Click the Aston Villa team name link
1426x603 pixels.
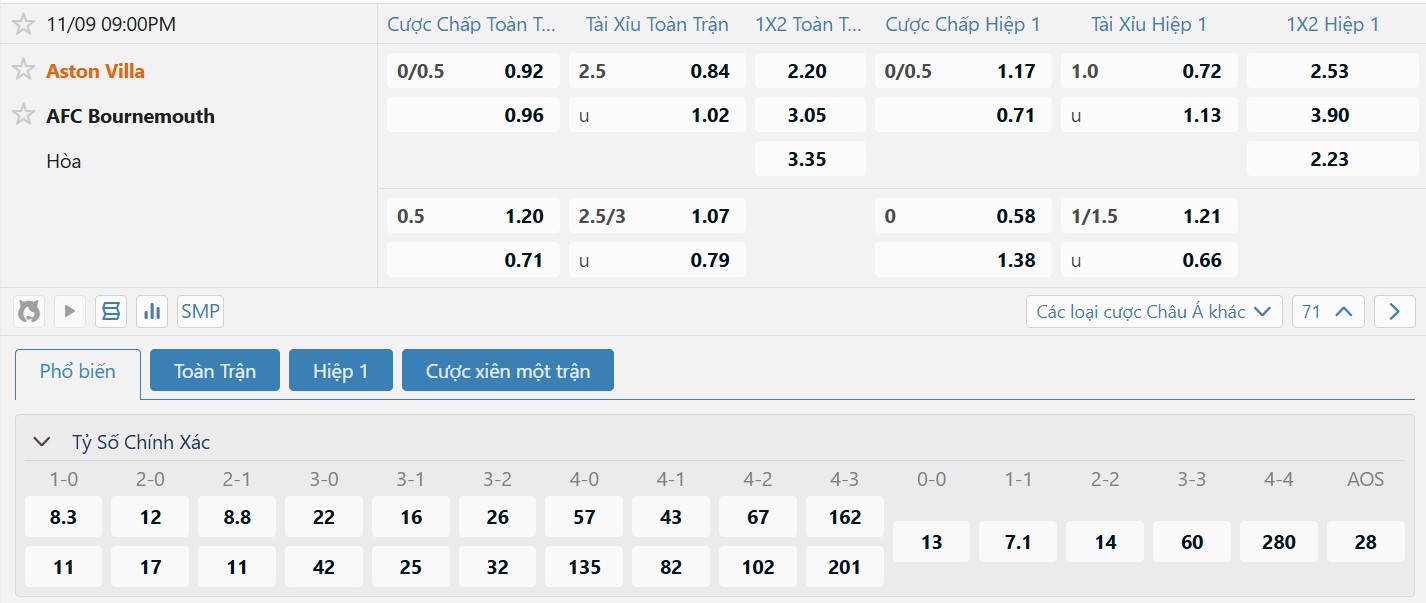coord(95,71)
